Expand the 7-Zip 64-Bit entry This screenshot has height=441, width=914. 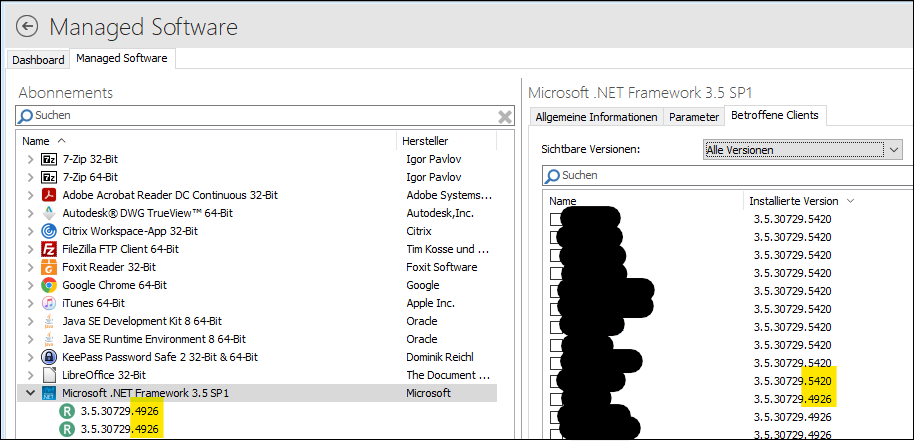coord(30,177)
